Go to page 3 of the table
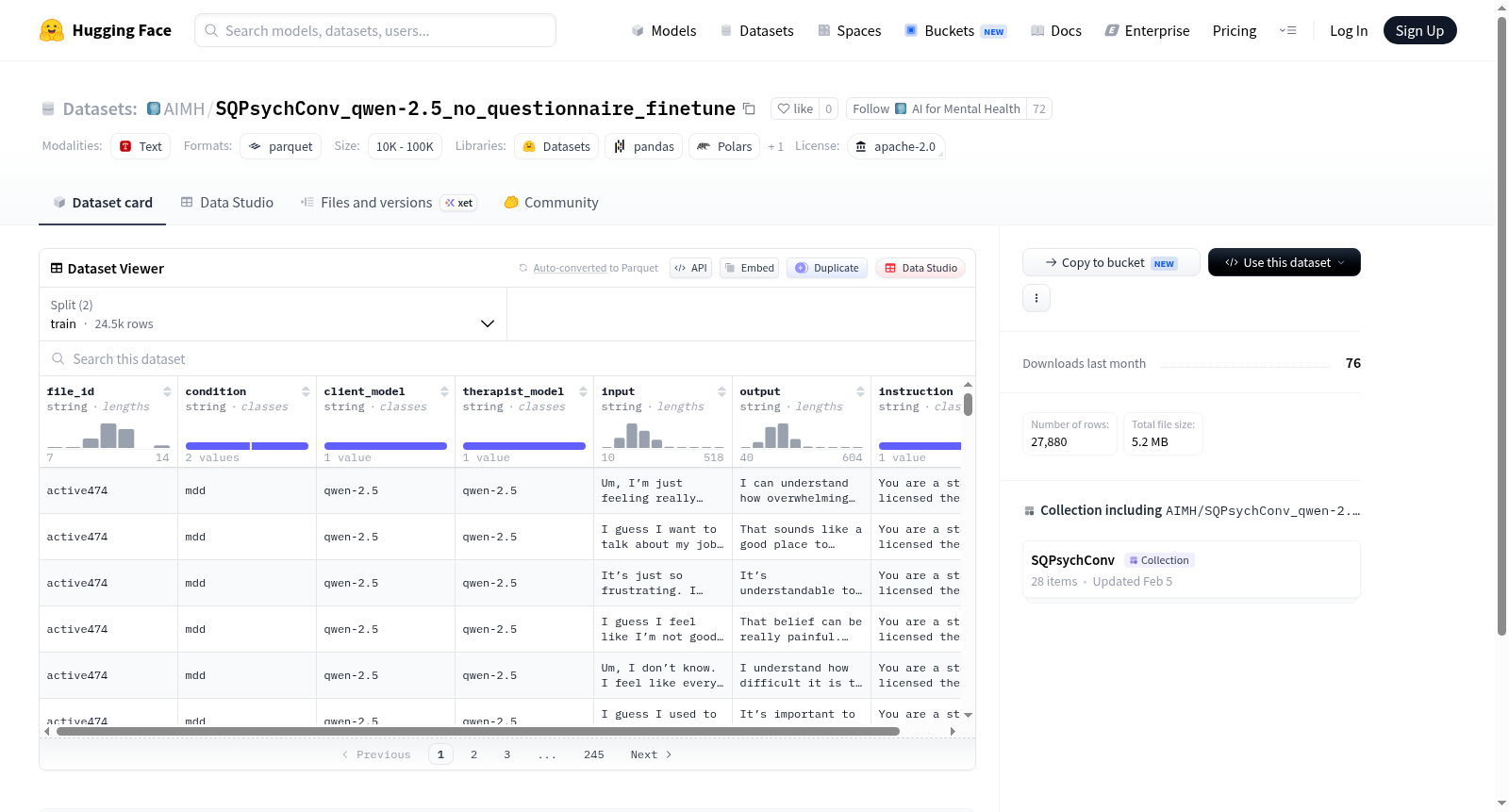 coord(507,754)
